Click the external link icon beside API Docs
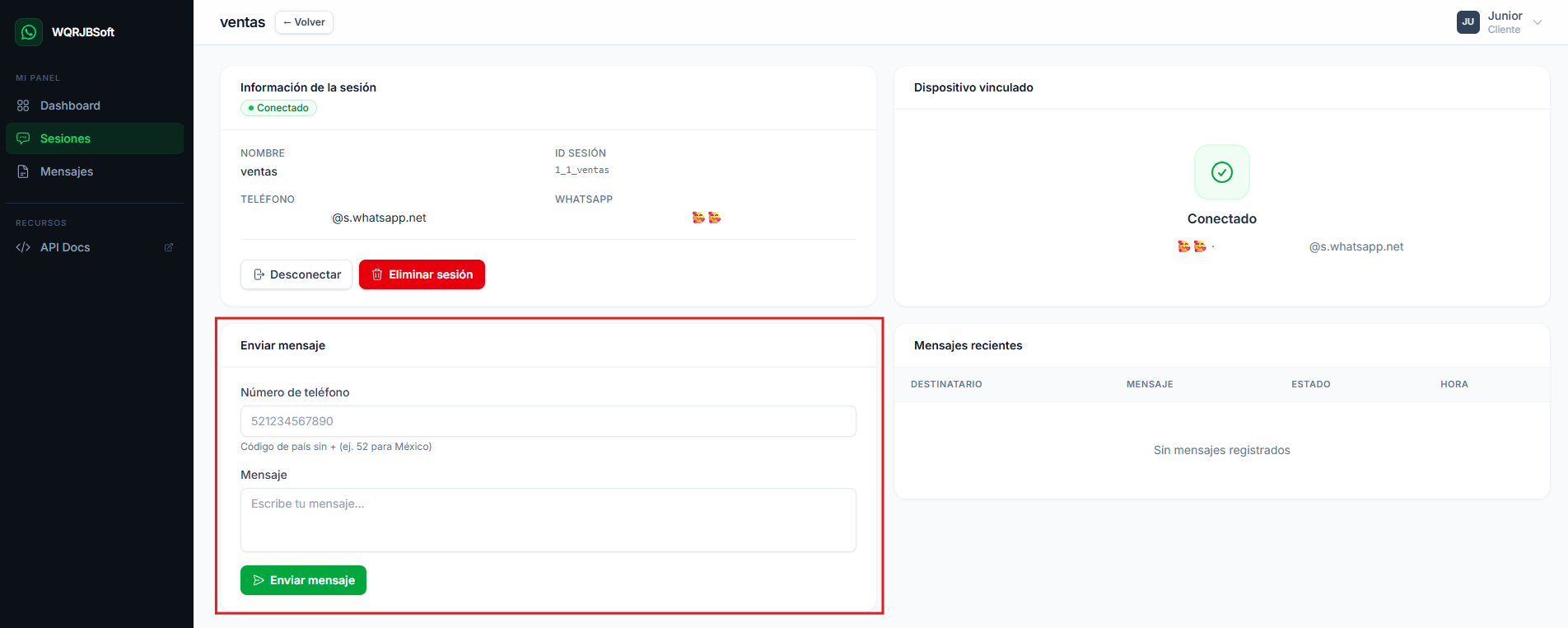The width and height of the screenshot is (1568, 628). pyautogui.click(x=169, y=247)
